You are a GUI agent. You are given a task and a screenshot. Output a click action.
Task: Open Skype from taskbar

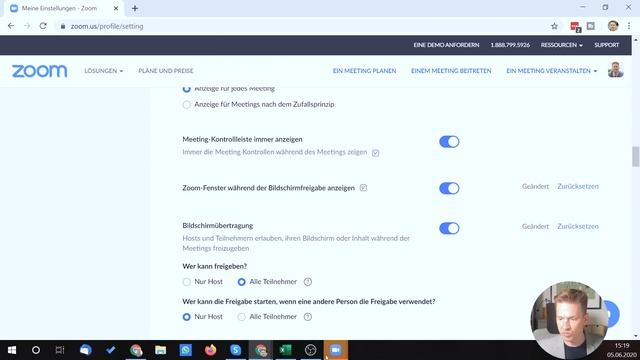click(236, 350)
